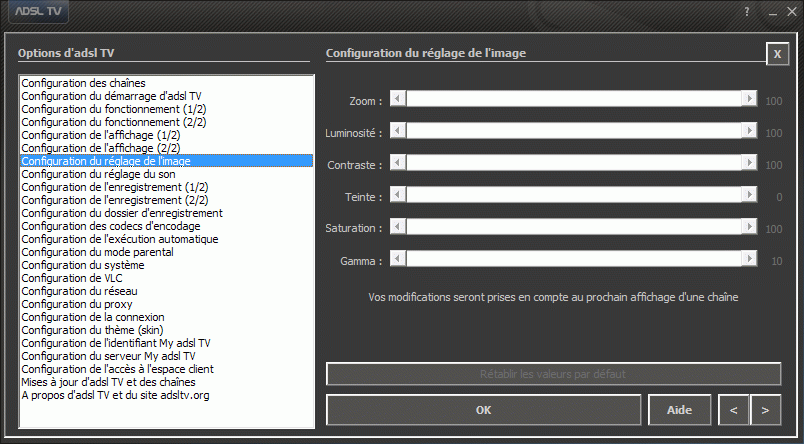Click right arrow of Zoom slider
This screenshot has width=804, height=444.
(749, 98)
